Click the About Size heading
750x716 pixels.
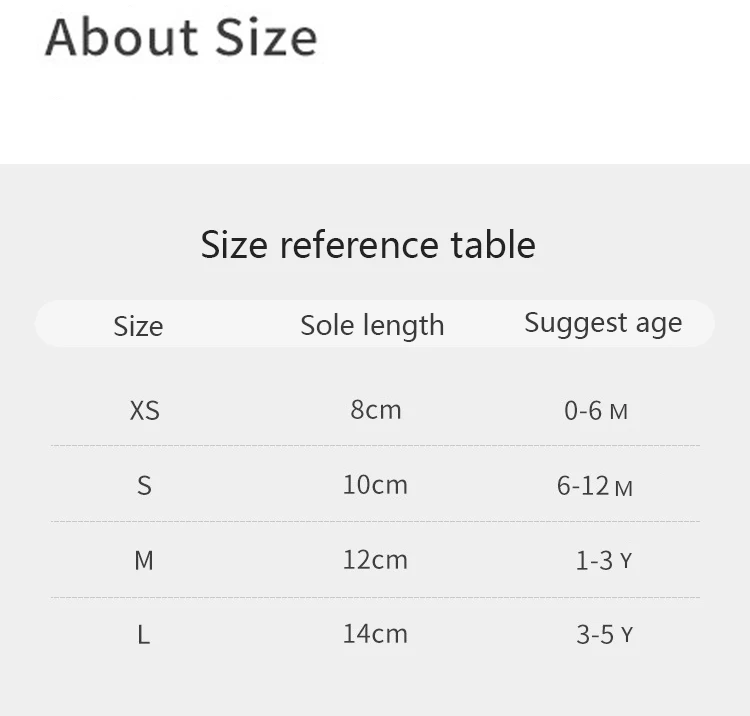tap(181, 37)
